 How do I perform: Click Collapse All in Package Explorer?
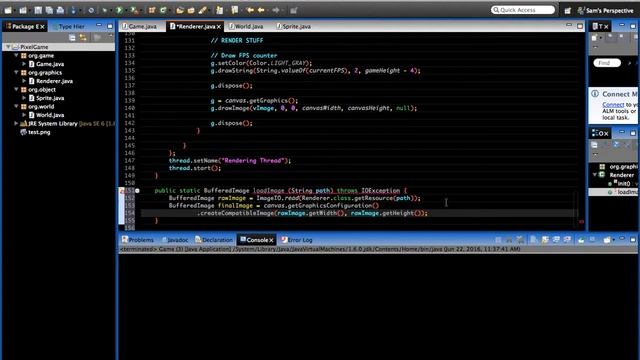[x=72, y=38]
